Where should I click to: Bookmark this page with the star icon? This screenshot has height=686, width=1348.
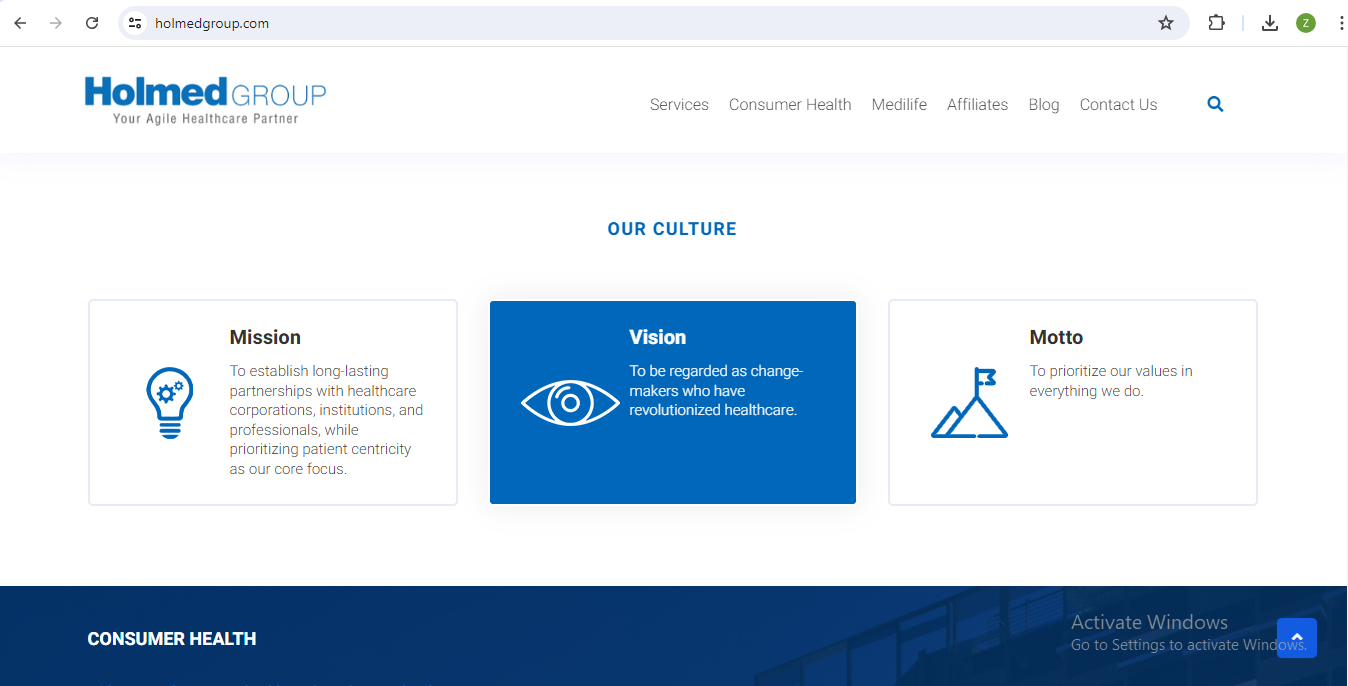(1165, 23)
